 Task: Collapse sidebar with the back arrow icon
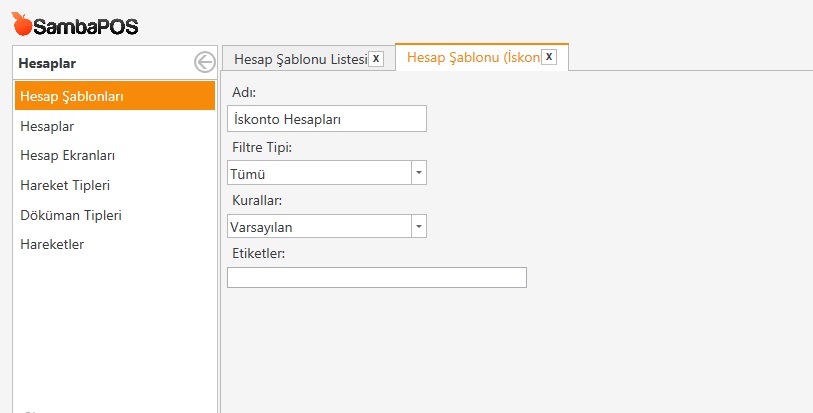(x=204, y=63)
